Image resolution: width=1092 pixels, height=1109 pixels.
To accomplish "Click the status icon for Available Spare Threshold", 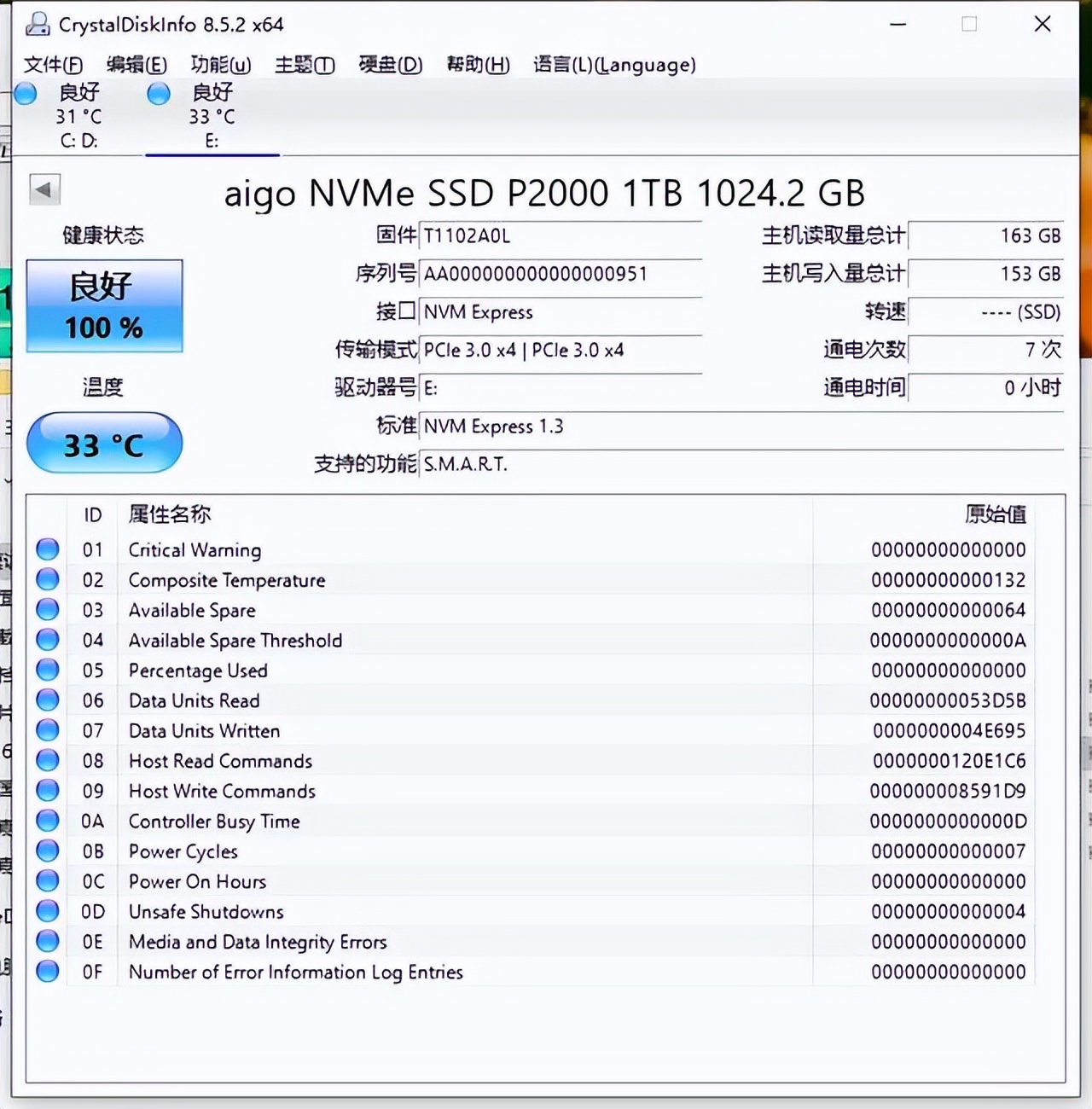I will [x=48, y=640].
